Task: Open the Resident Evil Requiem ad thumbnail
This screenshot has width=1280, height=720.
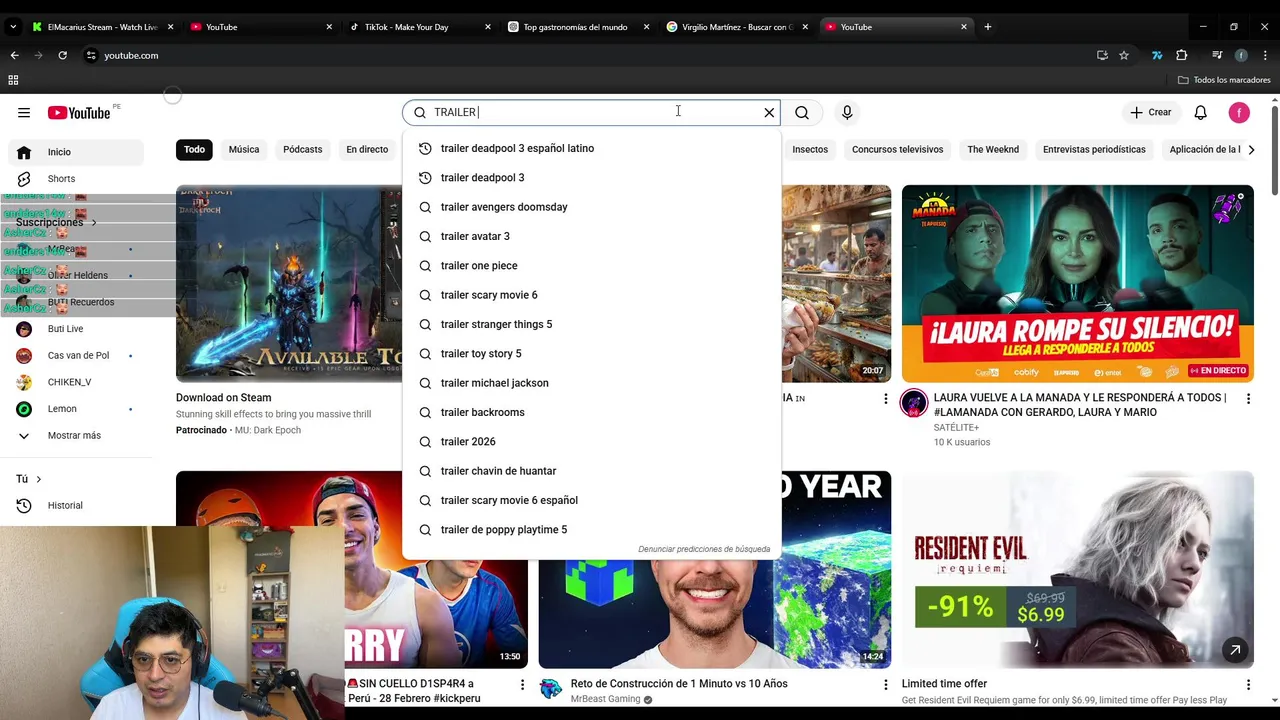Action: click(x=1077, y=570)
